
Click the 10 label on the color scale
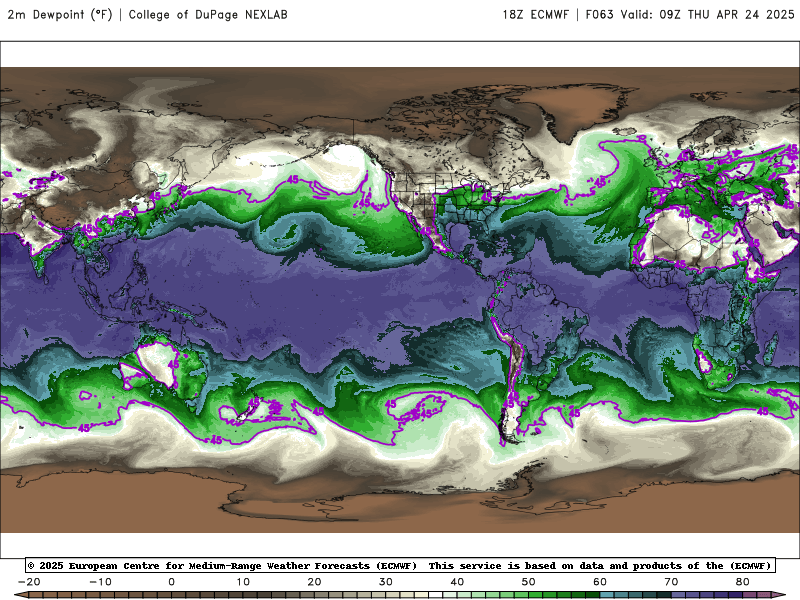pos(243,582)
